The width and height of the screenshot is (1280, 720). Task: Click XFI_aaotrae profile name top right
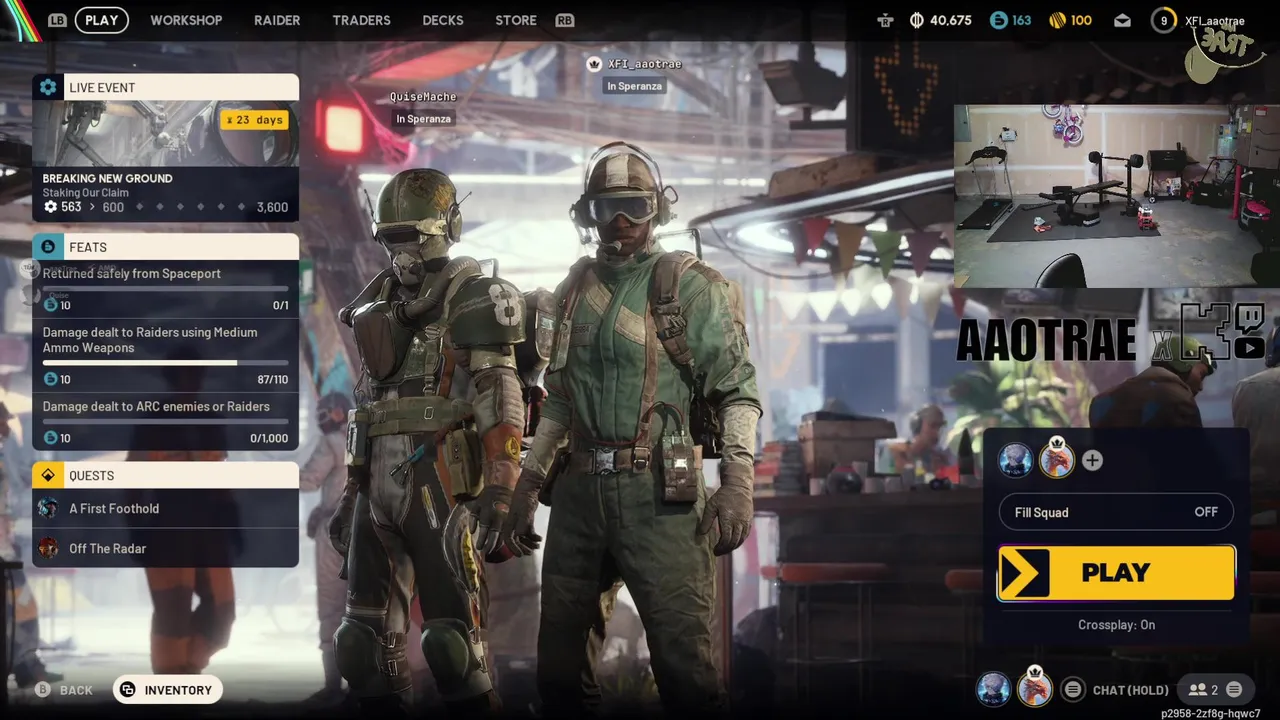click(x=1214, y=21)
